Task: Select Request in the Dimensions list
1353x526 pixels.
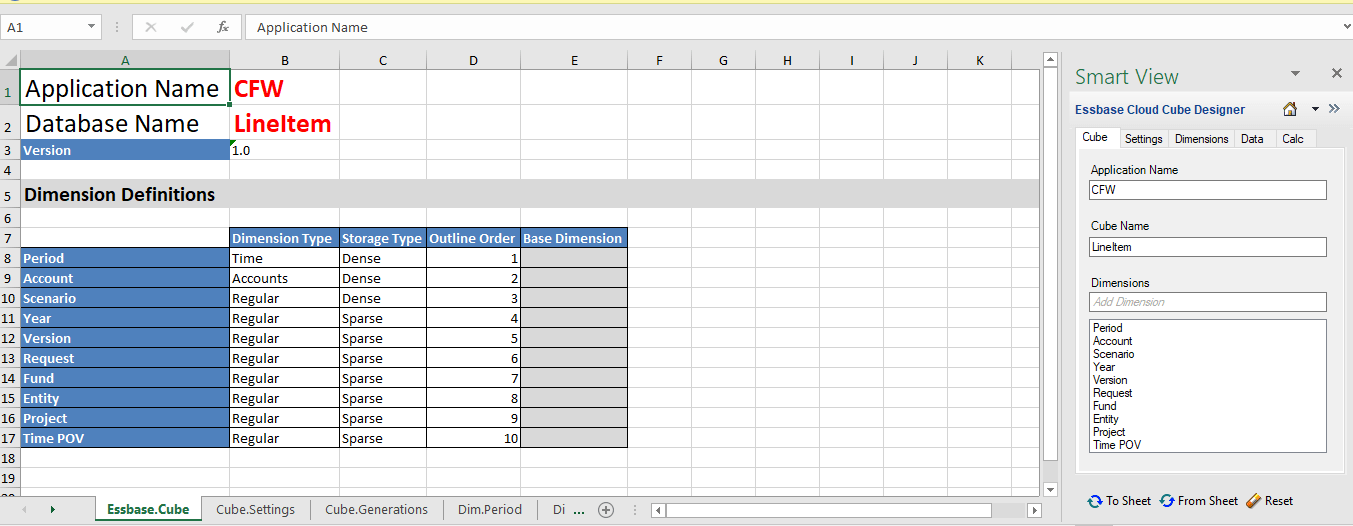Action: click(1112, 393)
